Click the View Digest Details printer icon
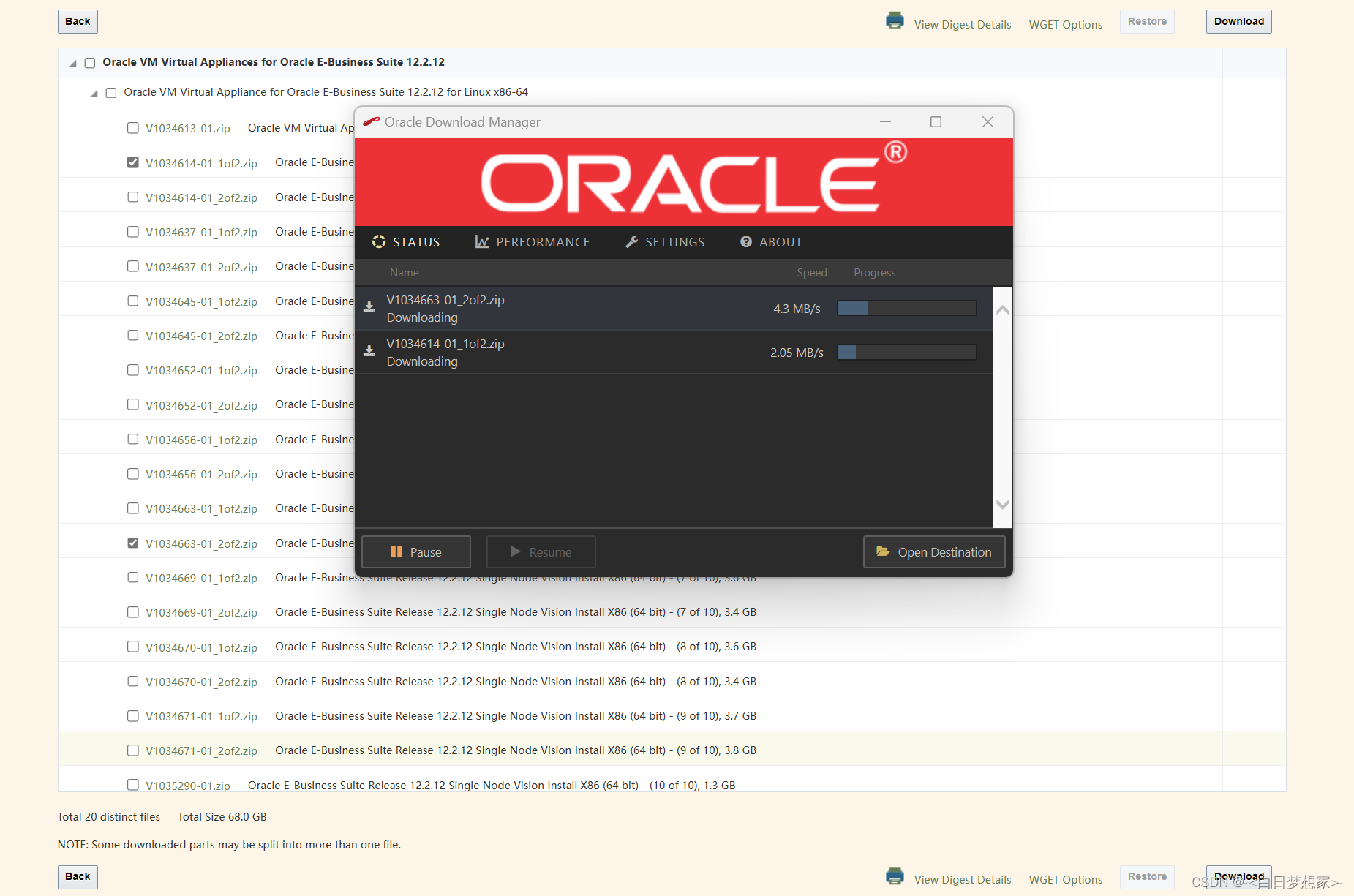1354x896 pixels. pyautogui.click(x=895, y=20)
